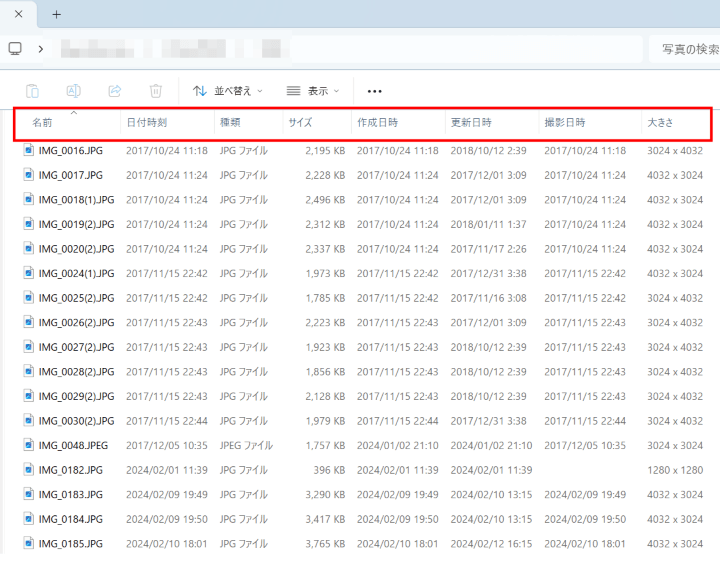Image resolution: width=720 pixels, height=576 pixels.
Task: Click the file icon of IMG_0016.JPG
Action: point(29,150)
